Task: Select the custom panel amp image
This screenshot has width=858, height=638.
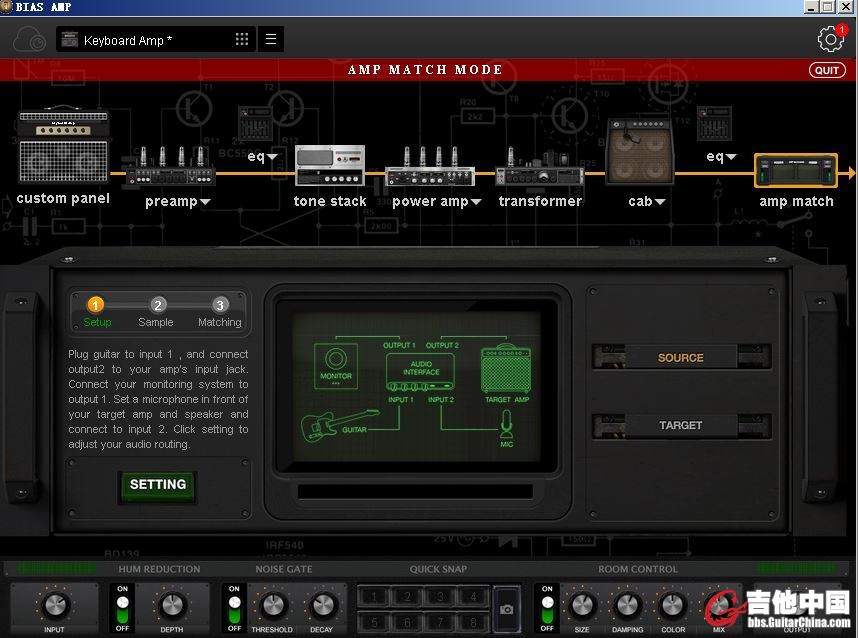Action: (x=63, y=145)
